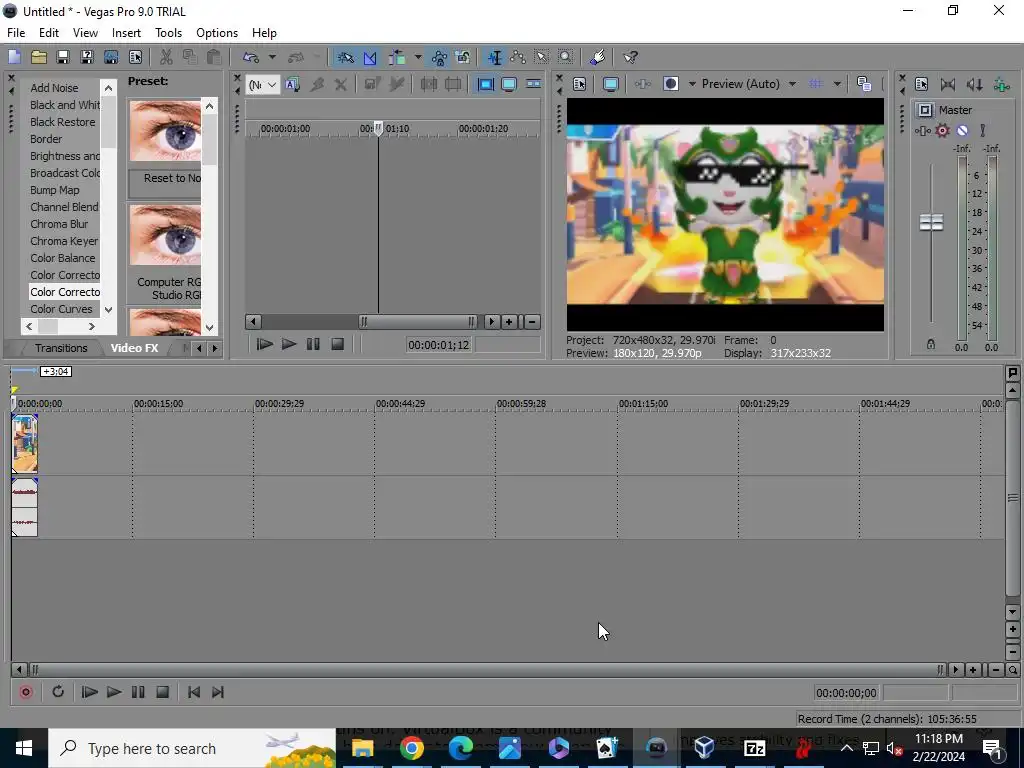Image resolution: width=1024 pixels, height=768 pixels.
Task: Open Microsoft Edge from the taskbar
Action: 460,748
